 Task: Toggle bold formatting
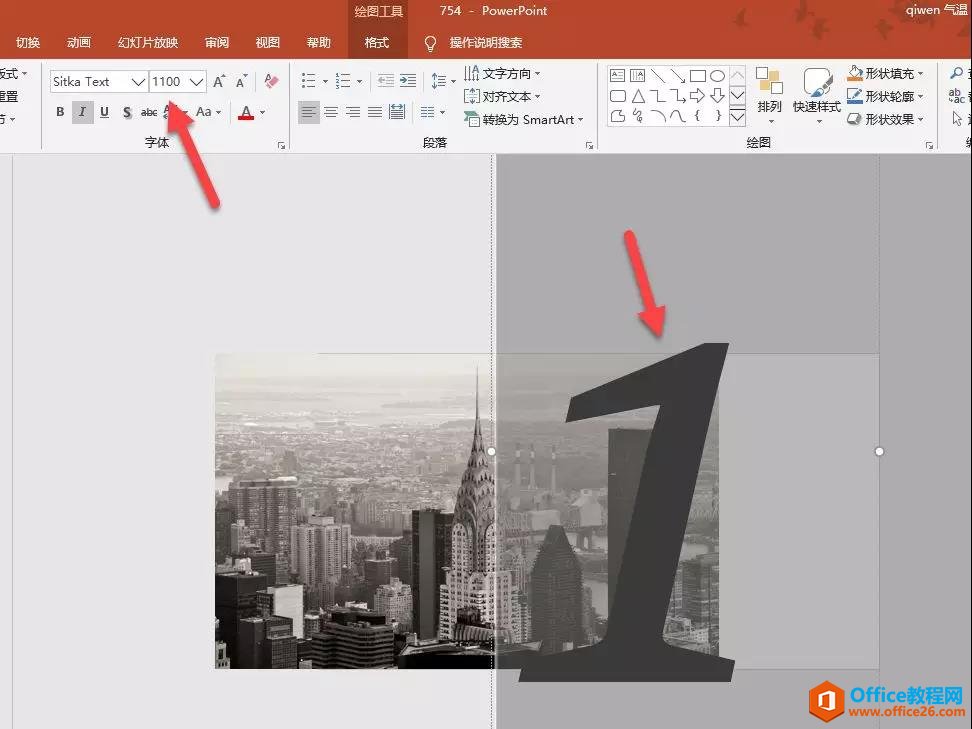pyautogui.click(x=60, y=112)
